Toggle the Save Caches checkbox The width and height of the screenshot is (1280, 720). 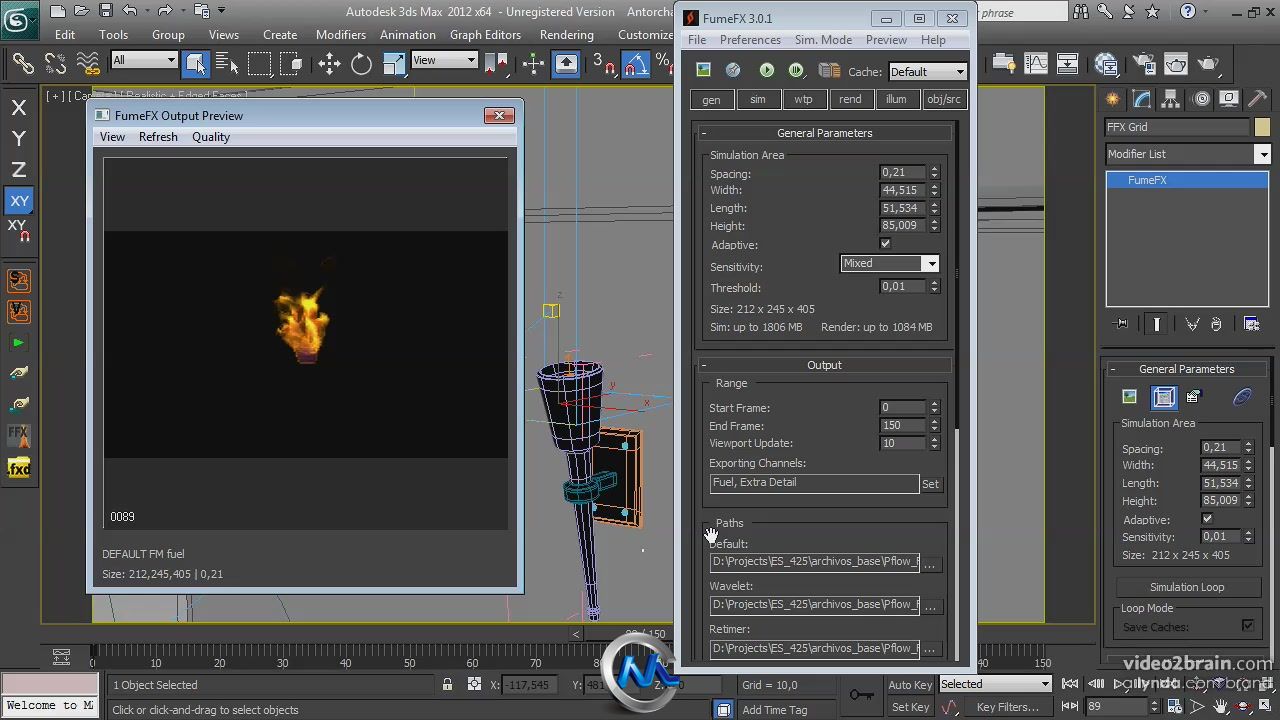1248,626
